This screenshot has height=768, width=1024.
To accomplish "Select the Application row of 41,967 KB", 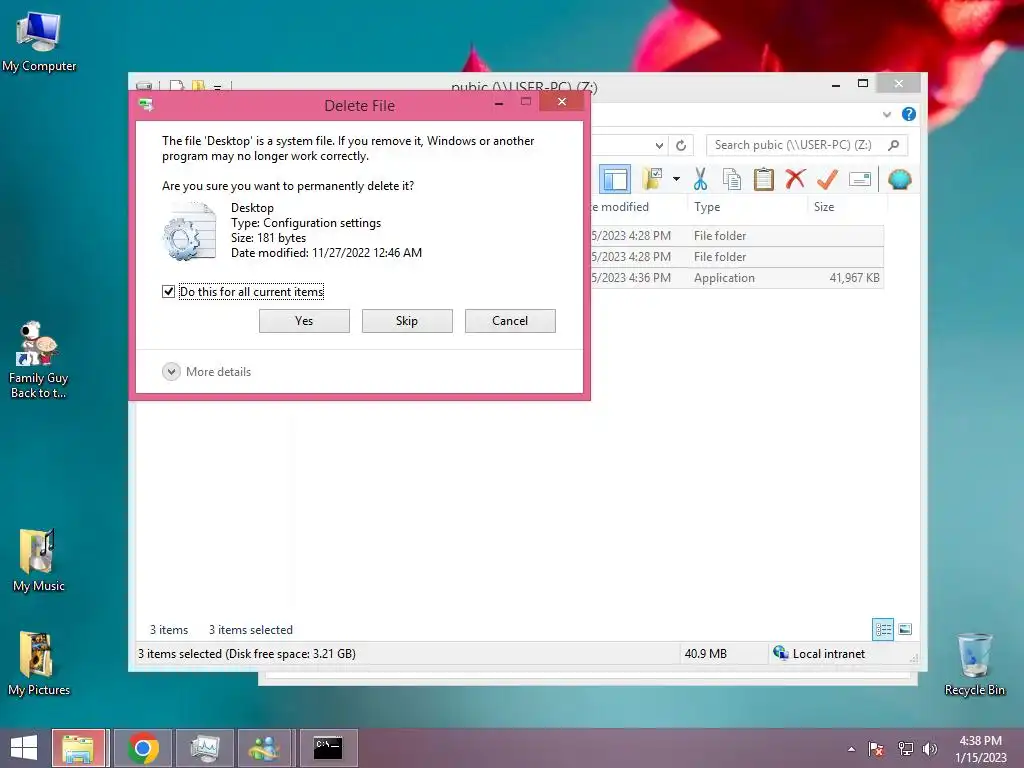I will pyautogui.click(x=737, y=278).
